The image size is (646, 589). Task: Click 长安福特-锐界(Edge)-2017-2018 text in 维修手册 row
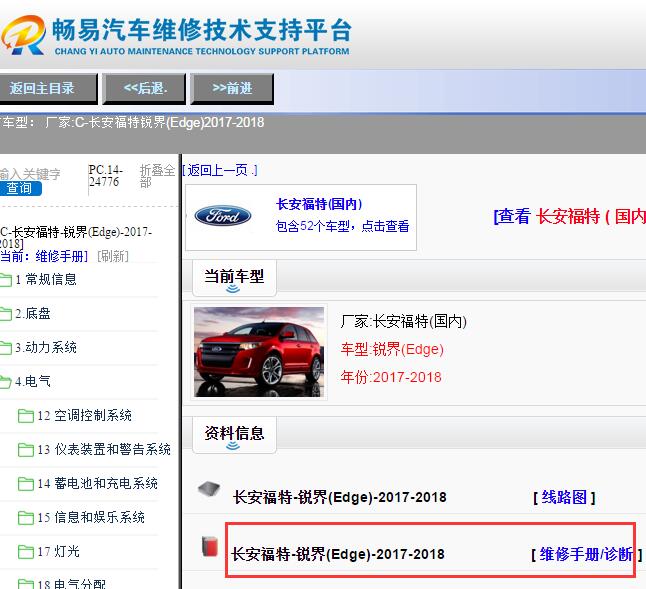point(337,554)
